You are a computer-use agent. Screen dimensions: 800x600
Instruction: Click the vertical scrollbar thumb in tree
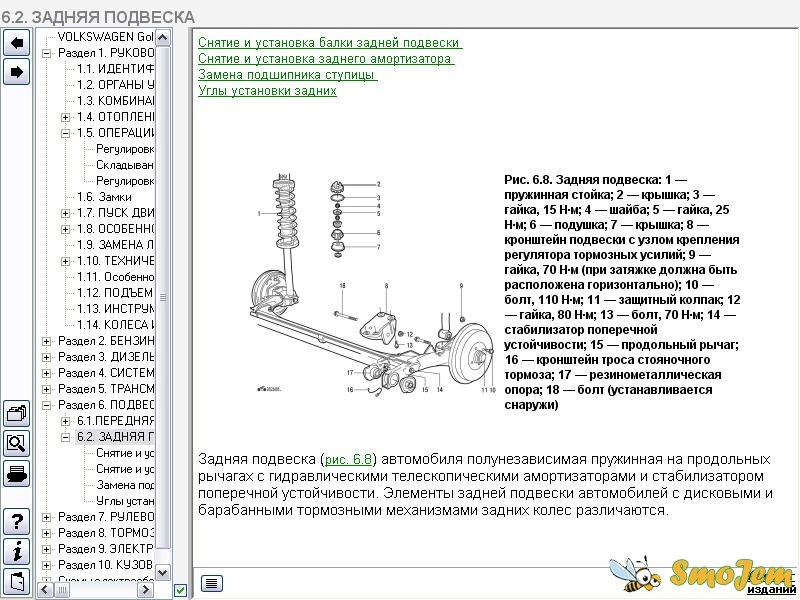click(163, 297)
